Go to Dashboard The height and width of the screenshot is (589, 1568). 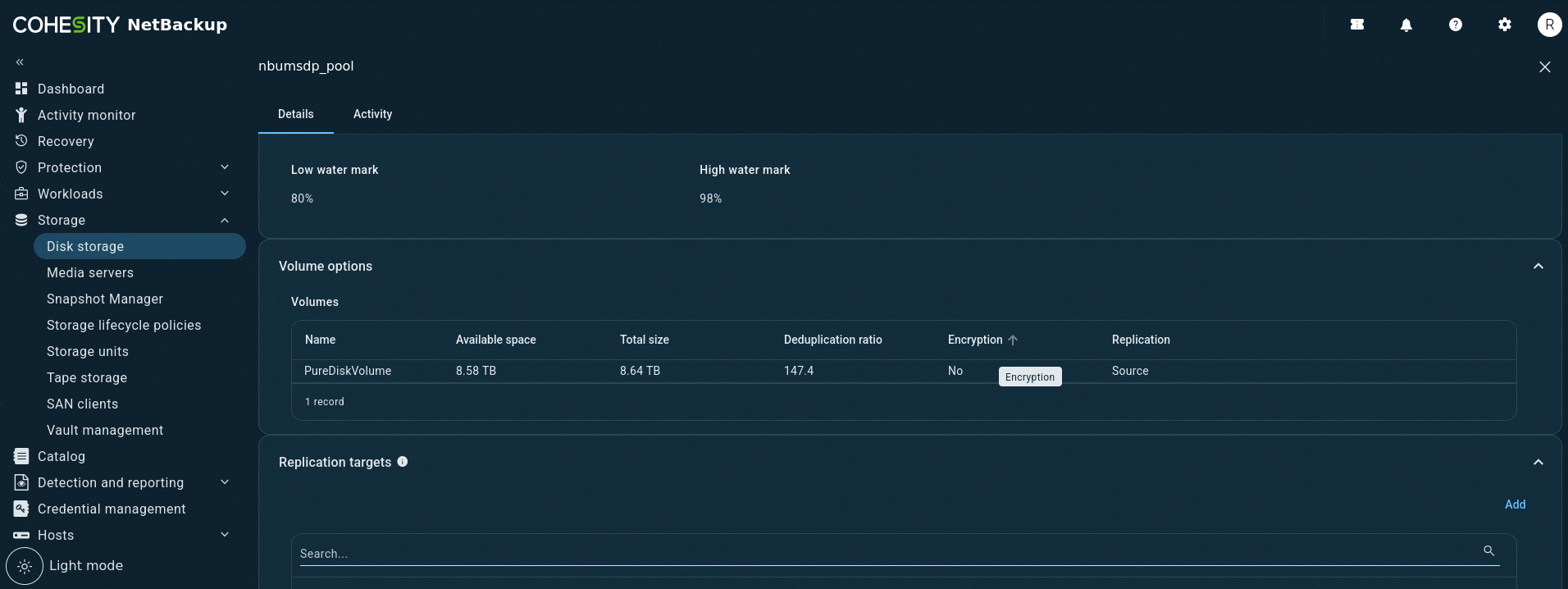71,89
